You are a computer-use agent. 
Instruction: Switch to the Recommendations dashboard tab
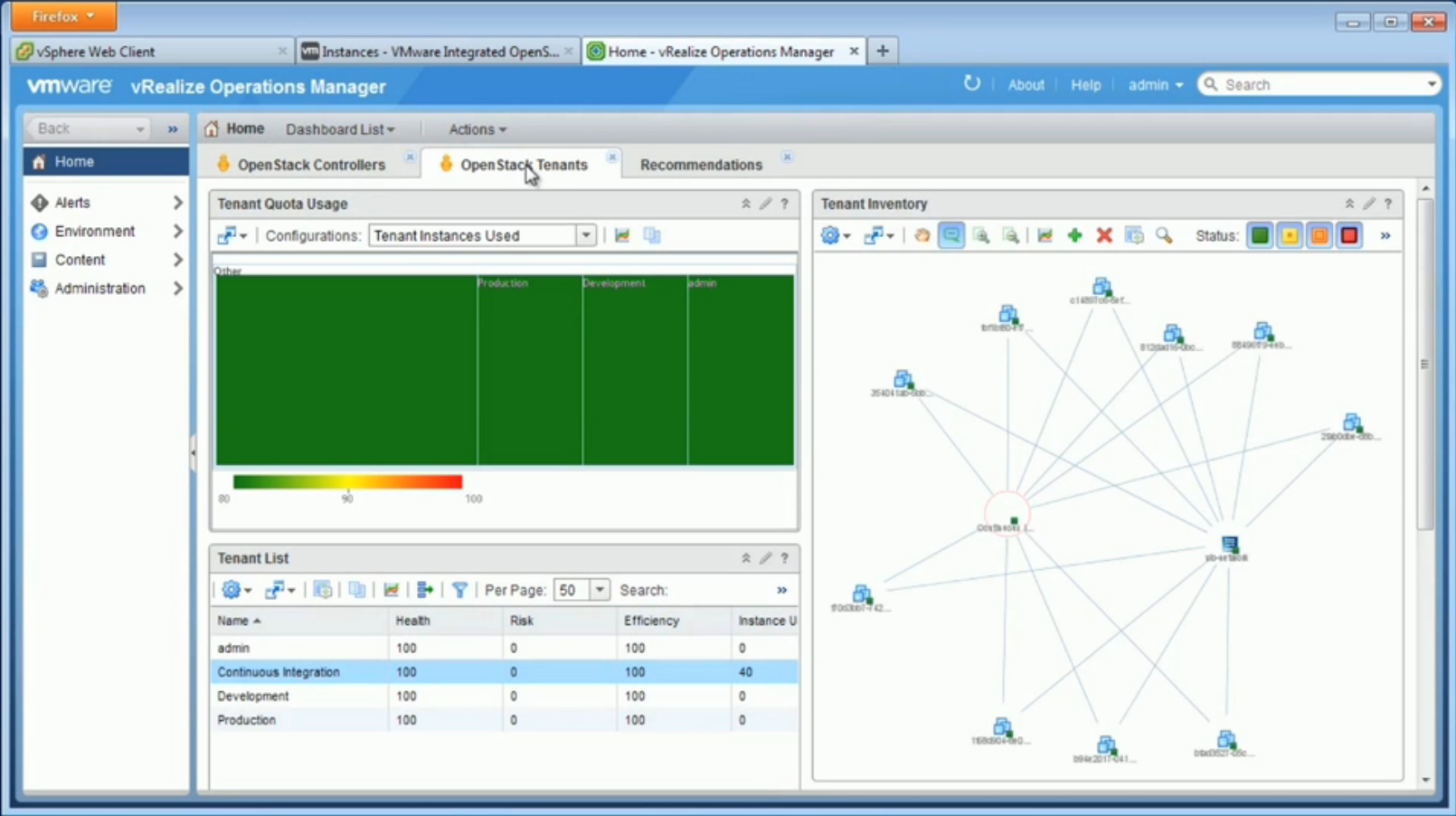point(701,165)
